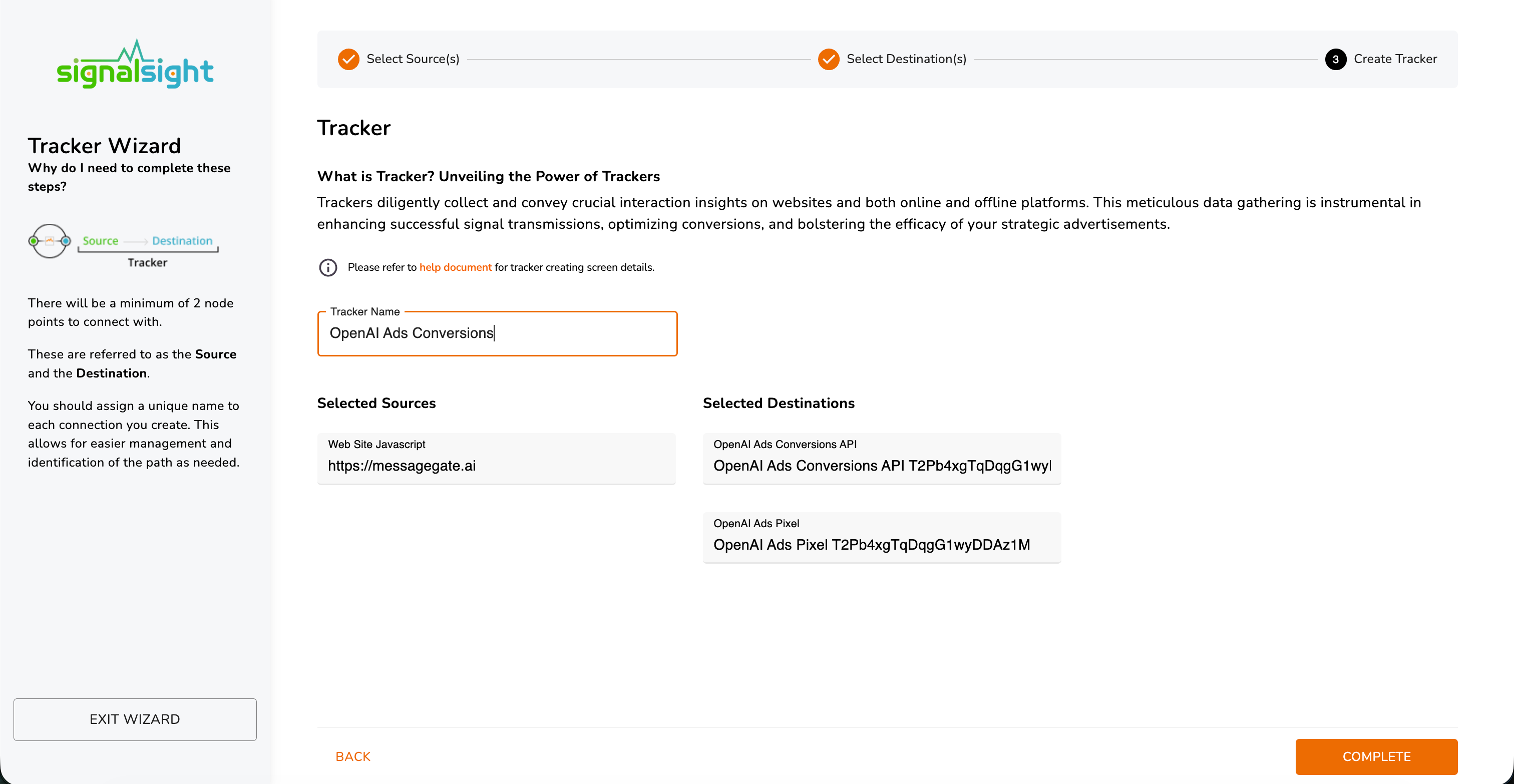
Task: Click 'What is Tracker? Unveiling the Power' heading
Action: pos(489,176)
